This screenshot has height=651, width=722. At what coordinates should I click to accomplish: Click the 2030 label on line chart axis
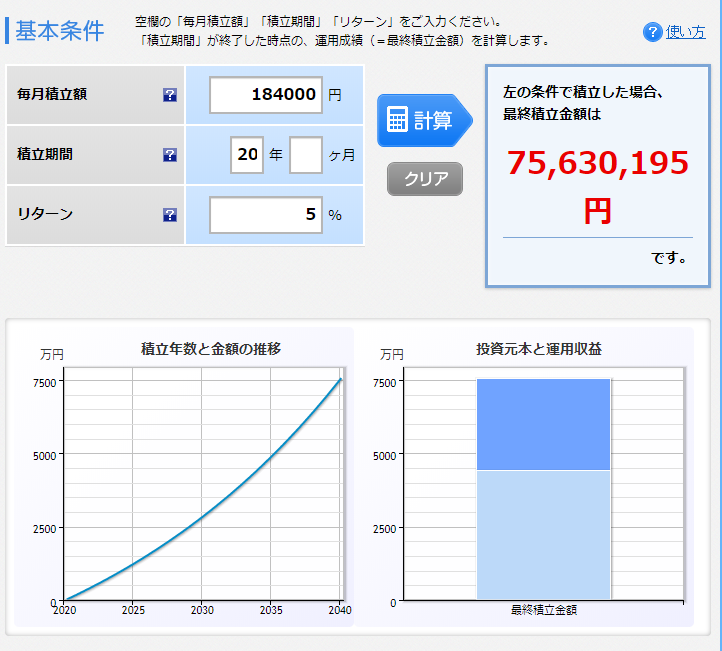(x=202, y=610)
